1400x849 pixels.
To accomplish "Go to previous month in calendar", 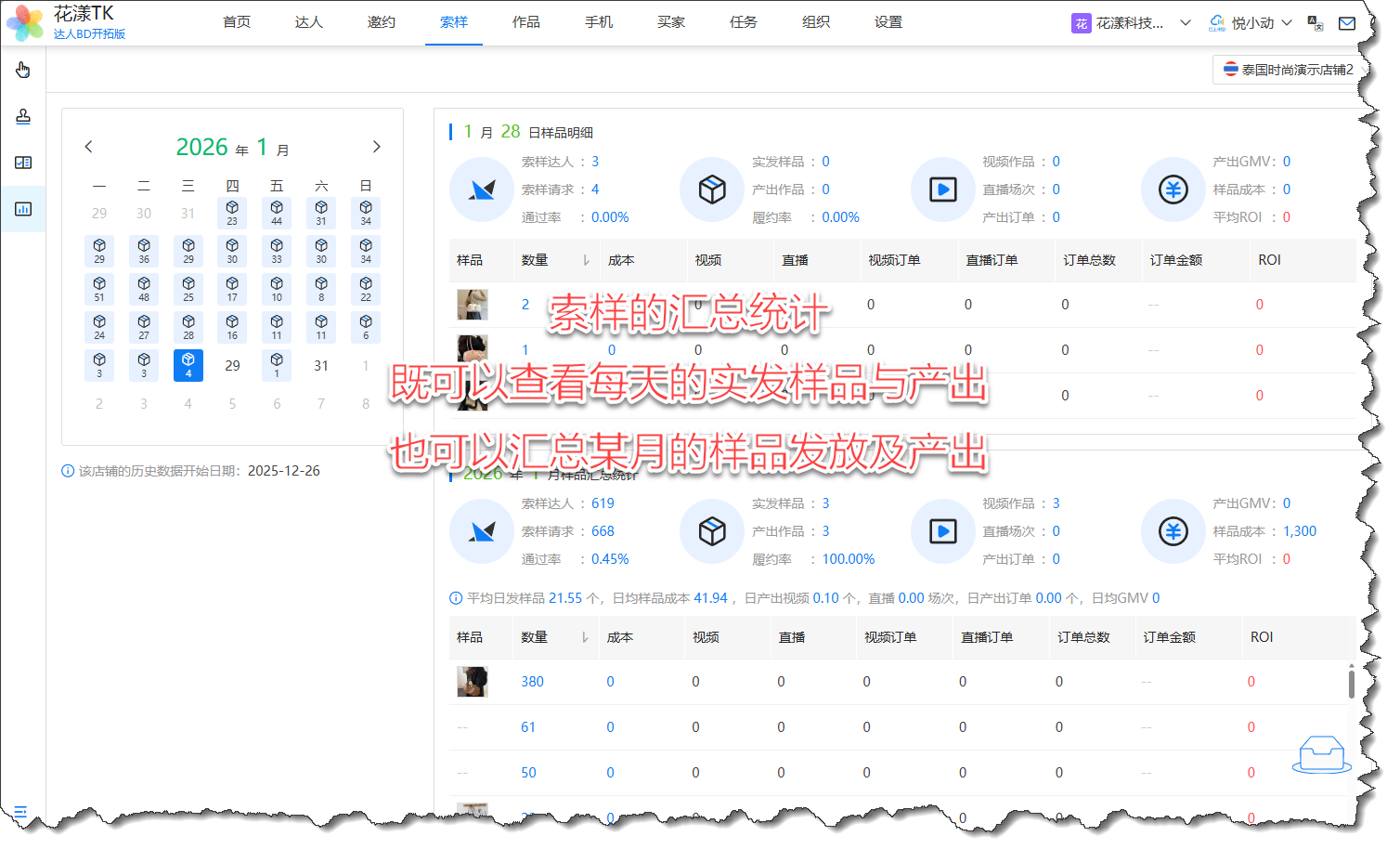I will pyautogui.click(x=89, y=147).
